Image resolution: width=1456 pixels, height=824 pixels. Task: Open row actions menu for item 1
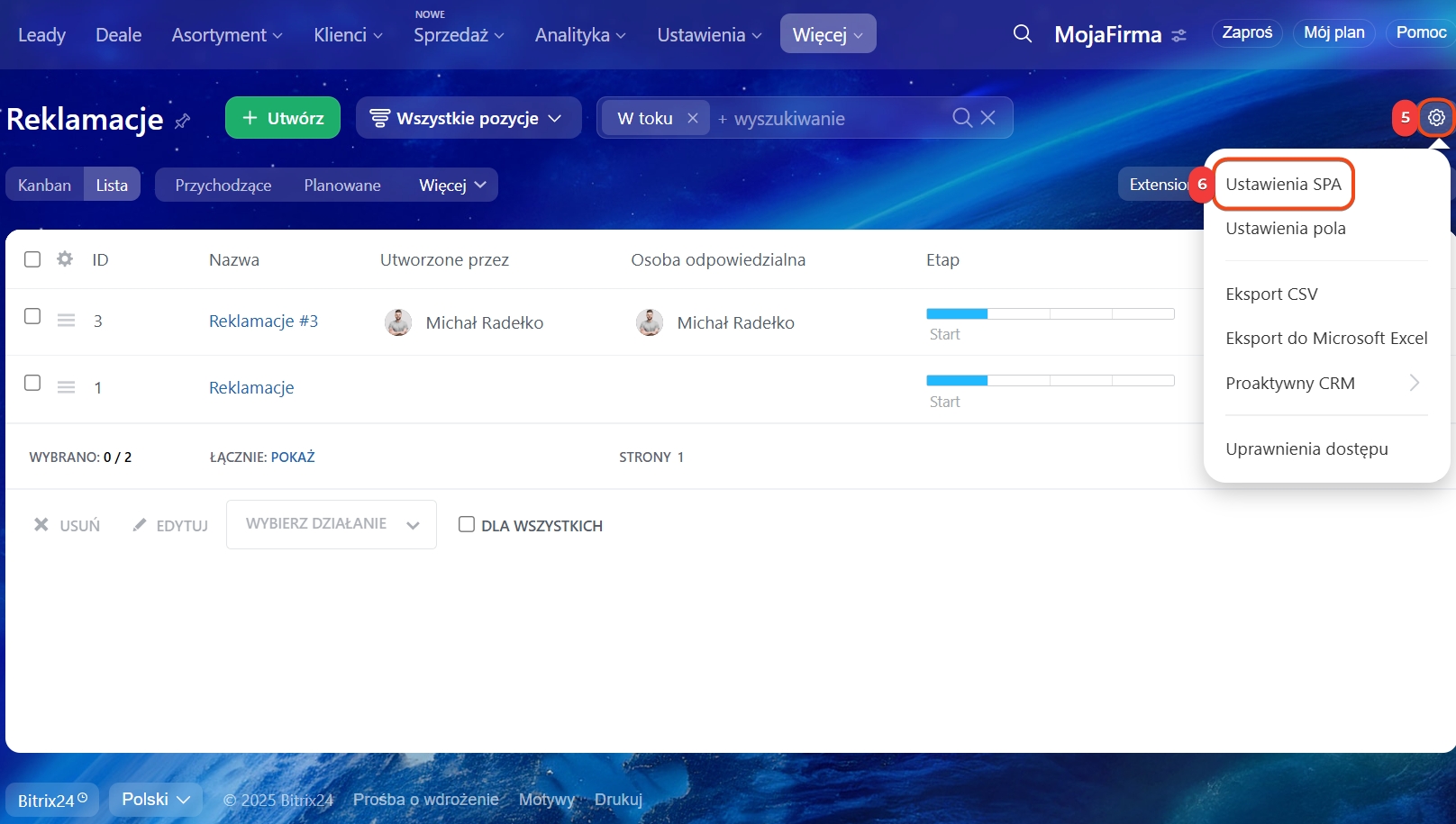[x=66, y=387]
